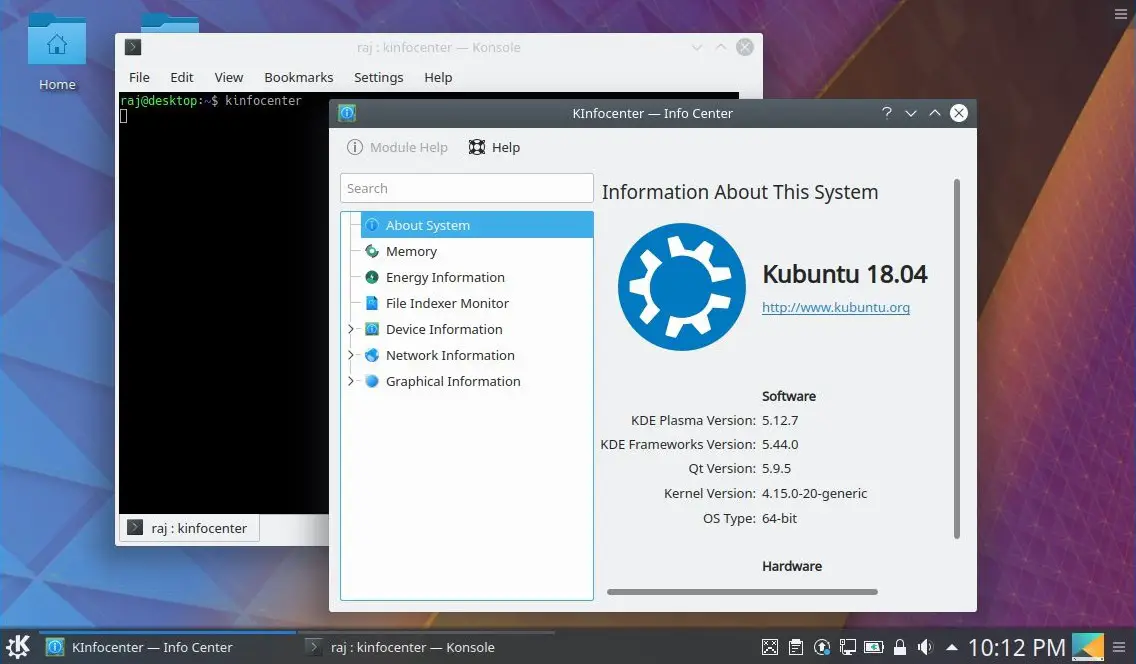Click the File Indexer Monitor icon
The height and width of the screenshot is (664, 1136).
click(x=372, y=303)
